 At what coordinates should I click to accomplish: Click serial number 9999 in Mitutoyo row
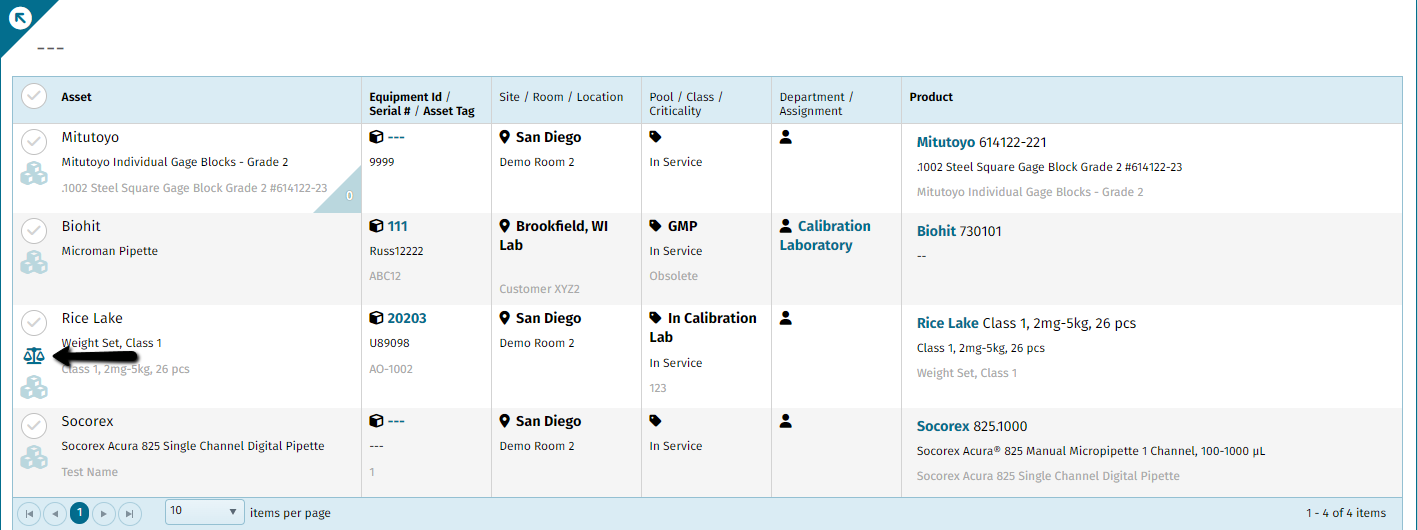pos(382,162)
